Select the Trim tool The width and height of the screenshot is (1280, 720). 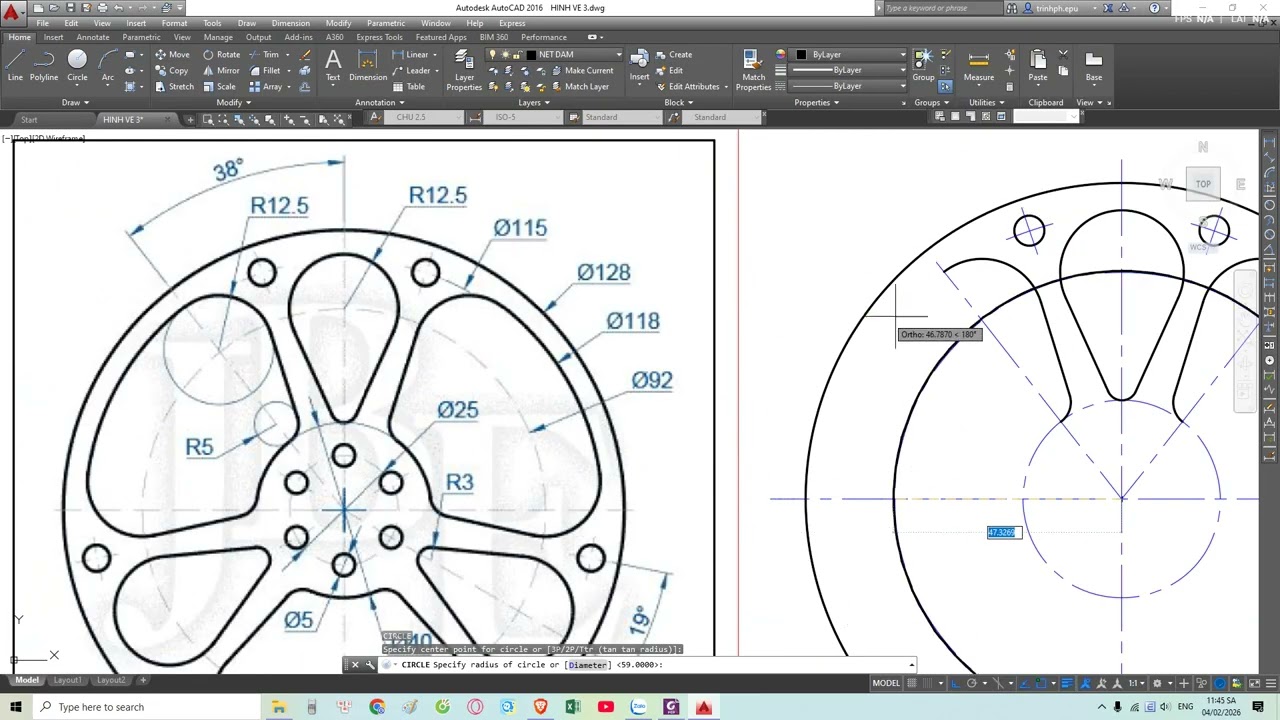click(264, 55)
